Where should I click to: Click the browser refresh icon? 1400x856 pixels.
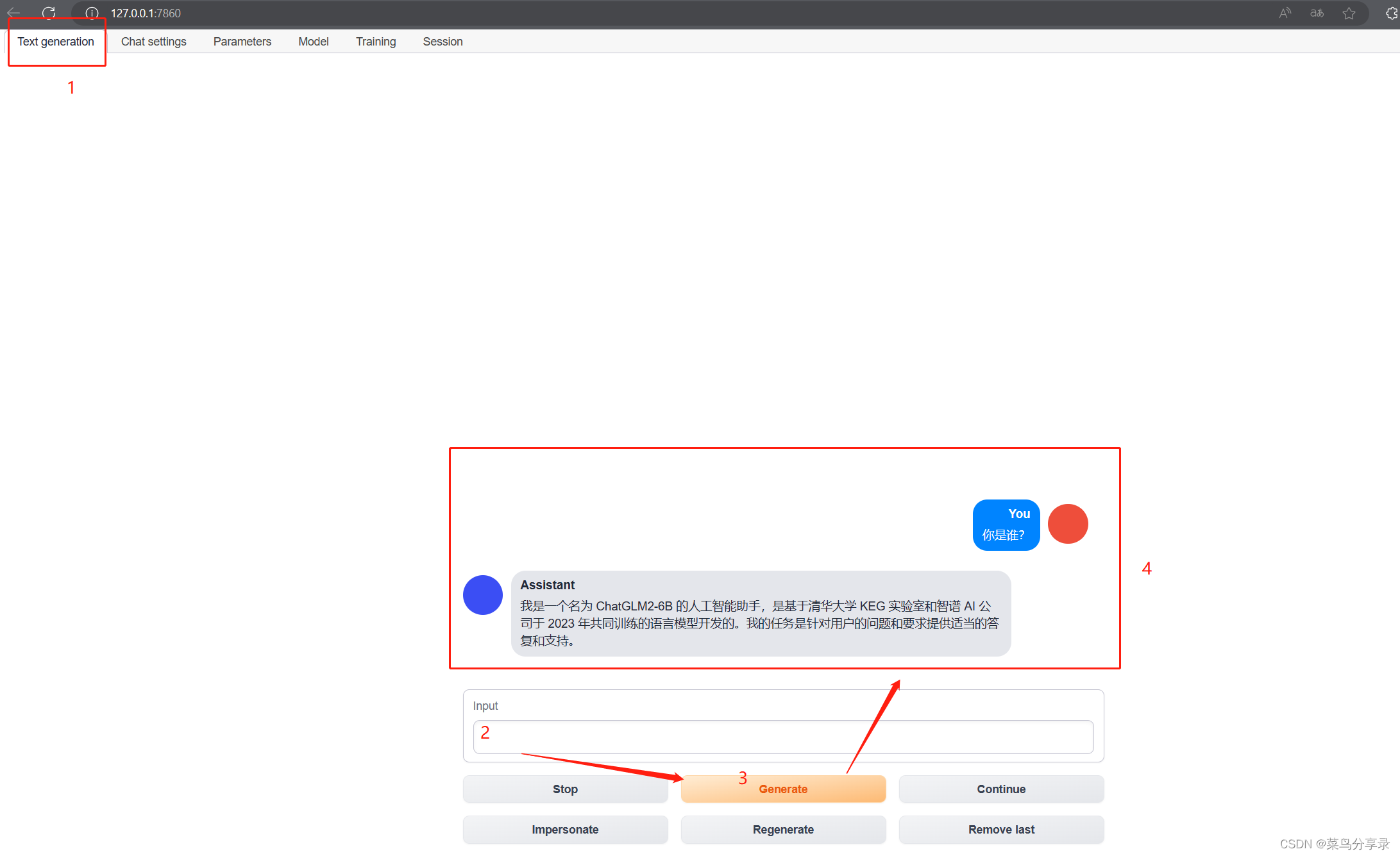coord(47,13)
